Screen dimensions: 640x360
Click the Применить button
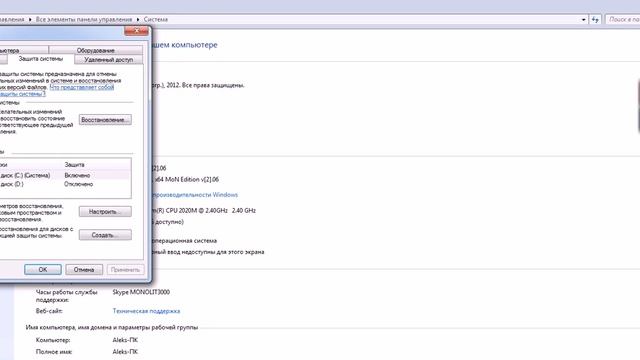[x=125, y=269]
